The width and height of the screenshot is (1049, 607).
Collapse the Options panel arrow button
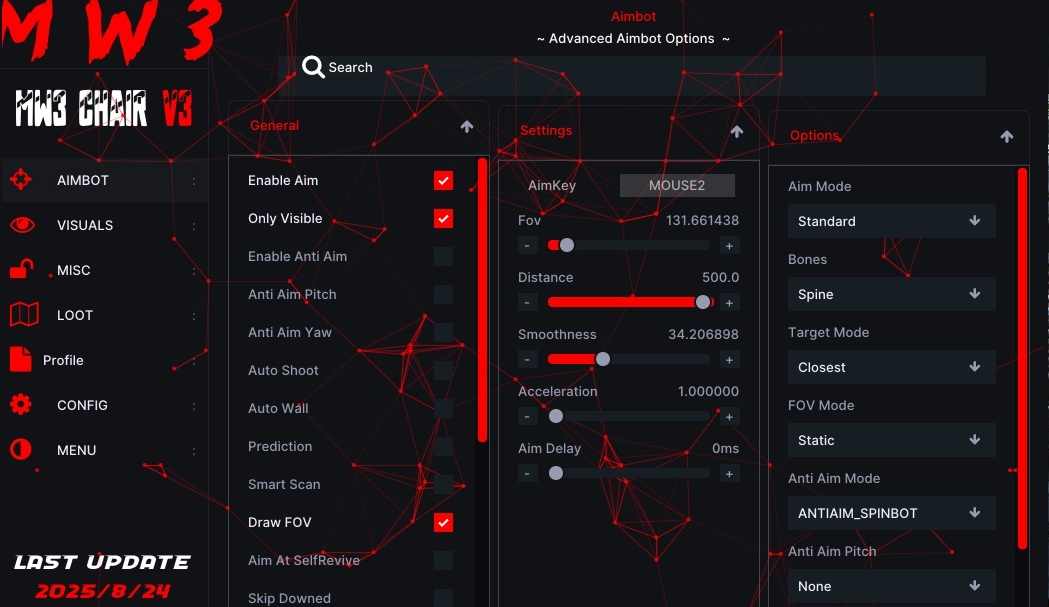1007,137
